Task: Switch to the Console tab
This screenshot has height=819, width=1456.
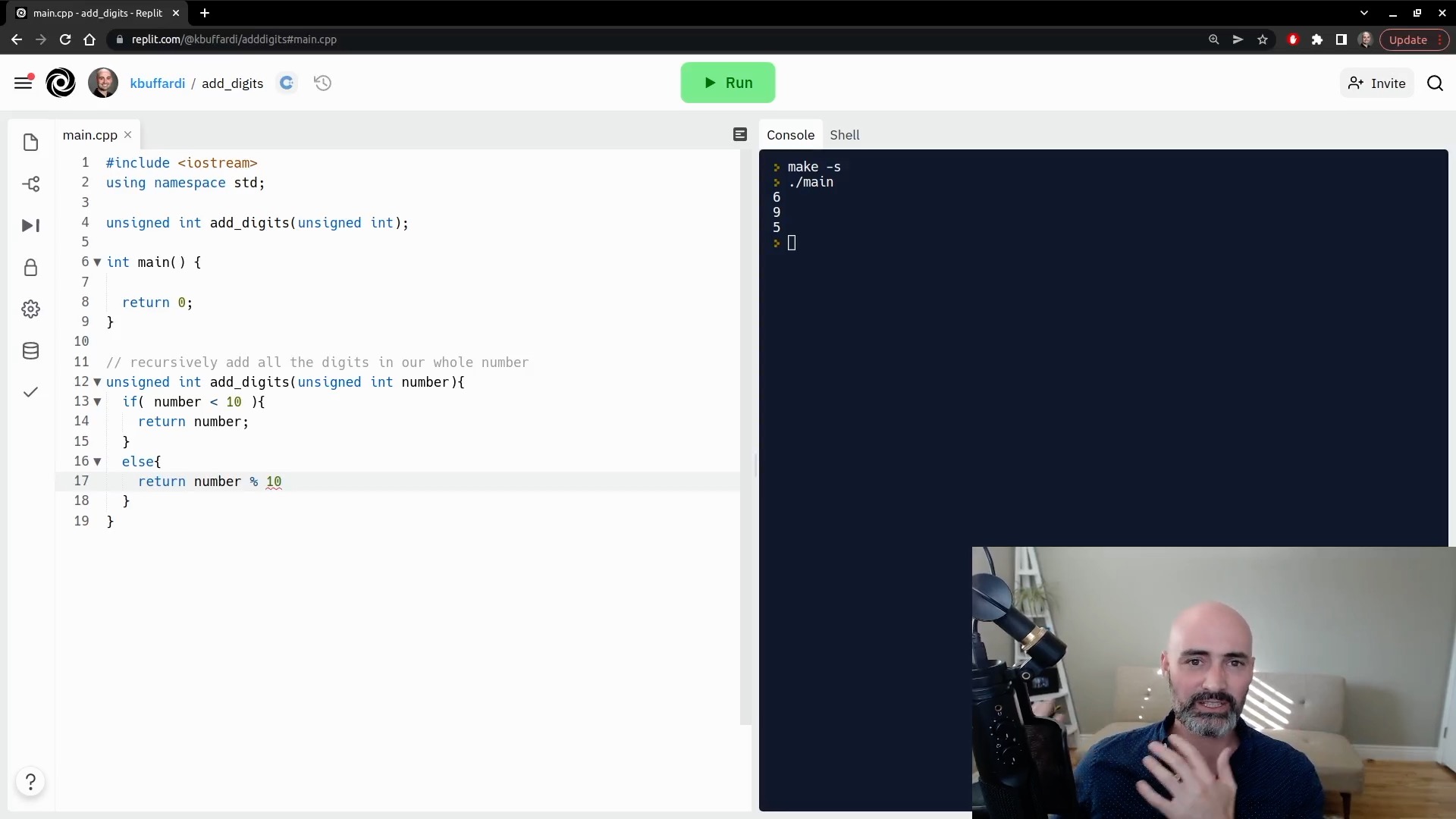Action: pos(790,134)
